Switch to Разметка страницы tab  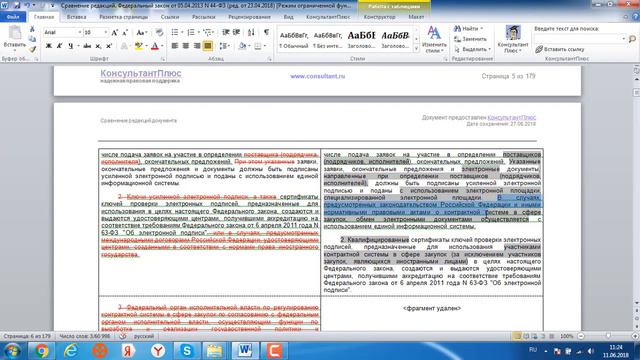pyautogui.click(x=124, y=17)
